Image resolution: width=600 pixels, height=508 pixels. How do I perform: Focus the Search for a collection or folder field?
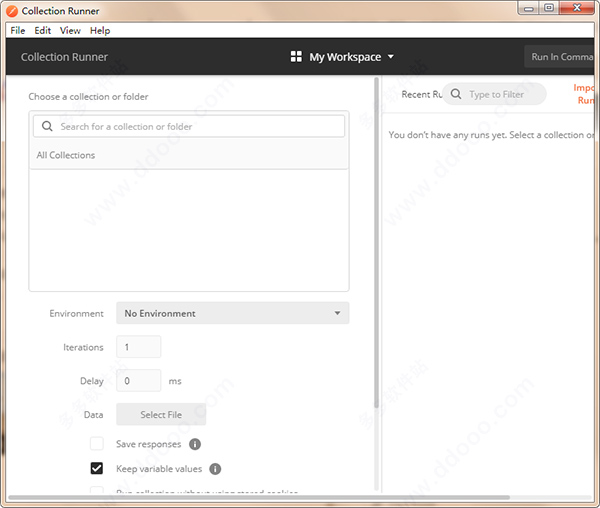tap(189, 126)
